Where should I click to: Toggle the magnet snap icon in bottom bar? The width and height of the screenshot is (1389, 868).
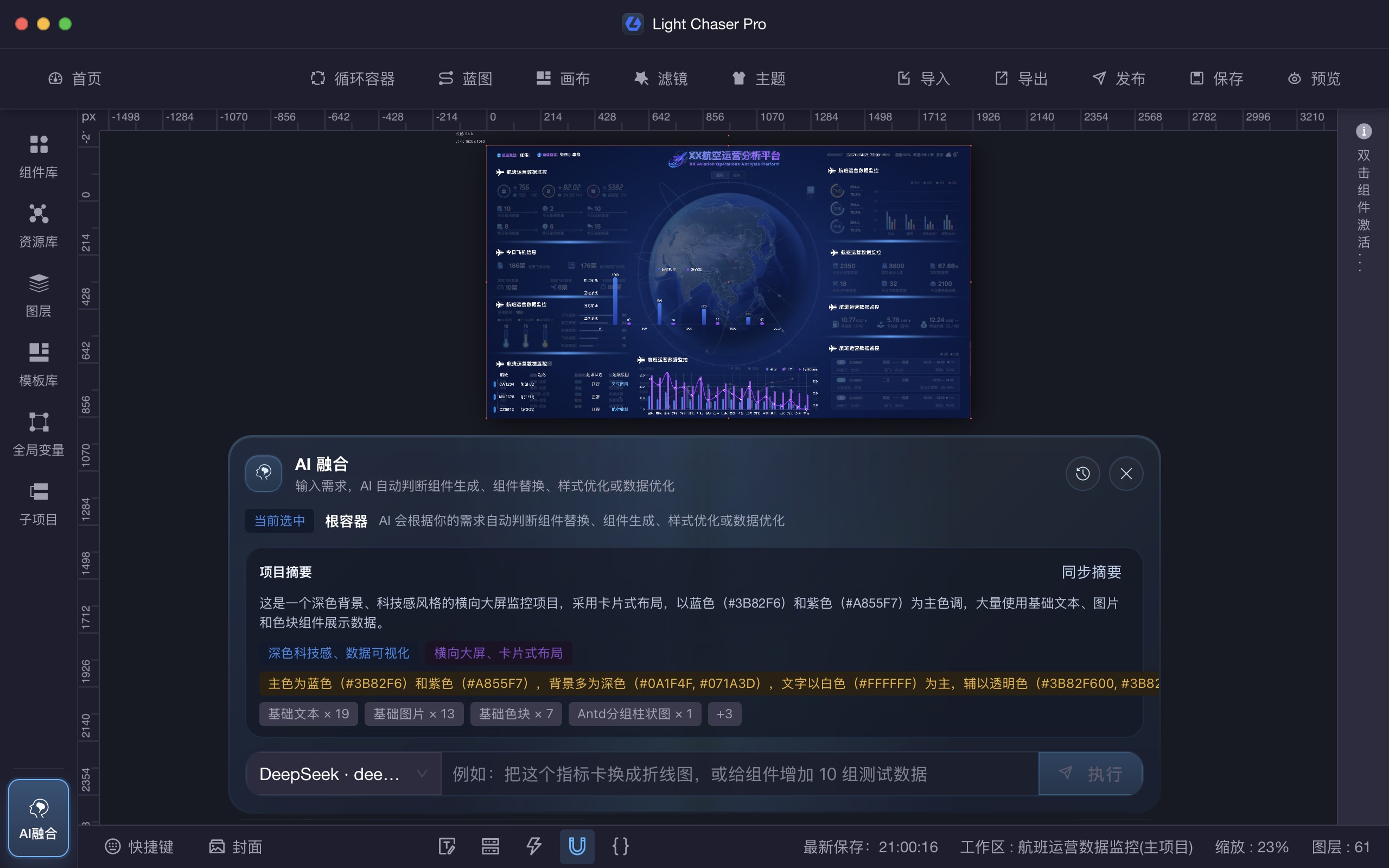(x=577, y=846)
